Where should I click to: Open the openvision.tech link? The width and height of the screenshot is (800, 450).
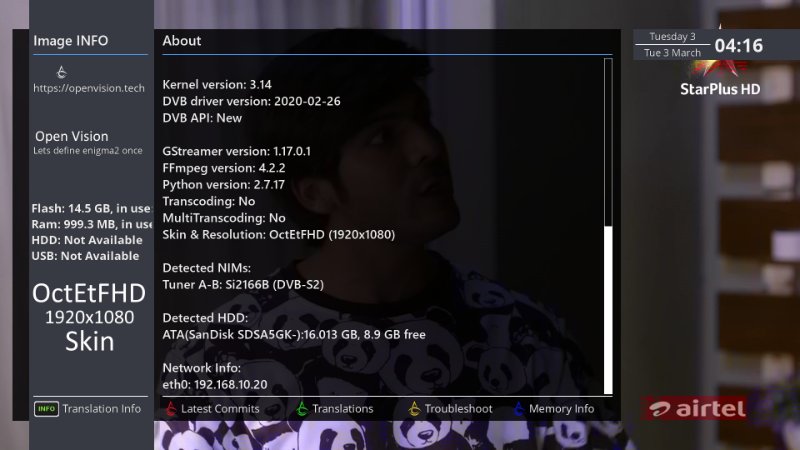pos(89,88)
